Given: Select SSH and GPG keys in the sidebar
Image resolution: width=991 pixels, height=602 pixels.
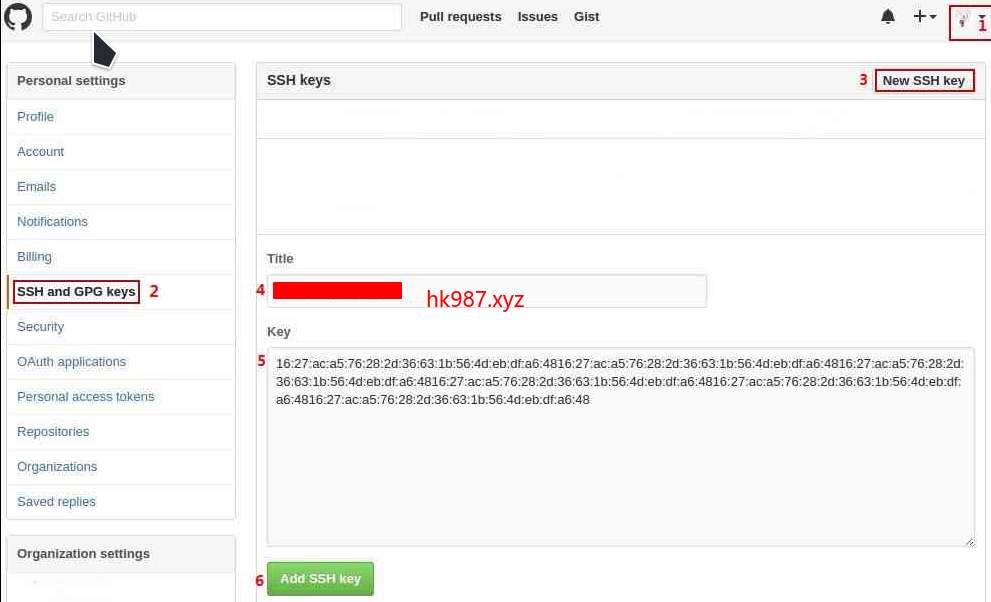Looking at the screenshot, I should (x=76, y=292).
